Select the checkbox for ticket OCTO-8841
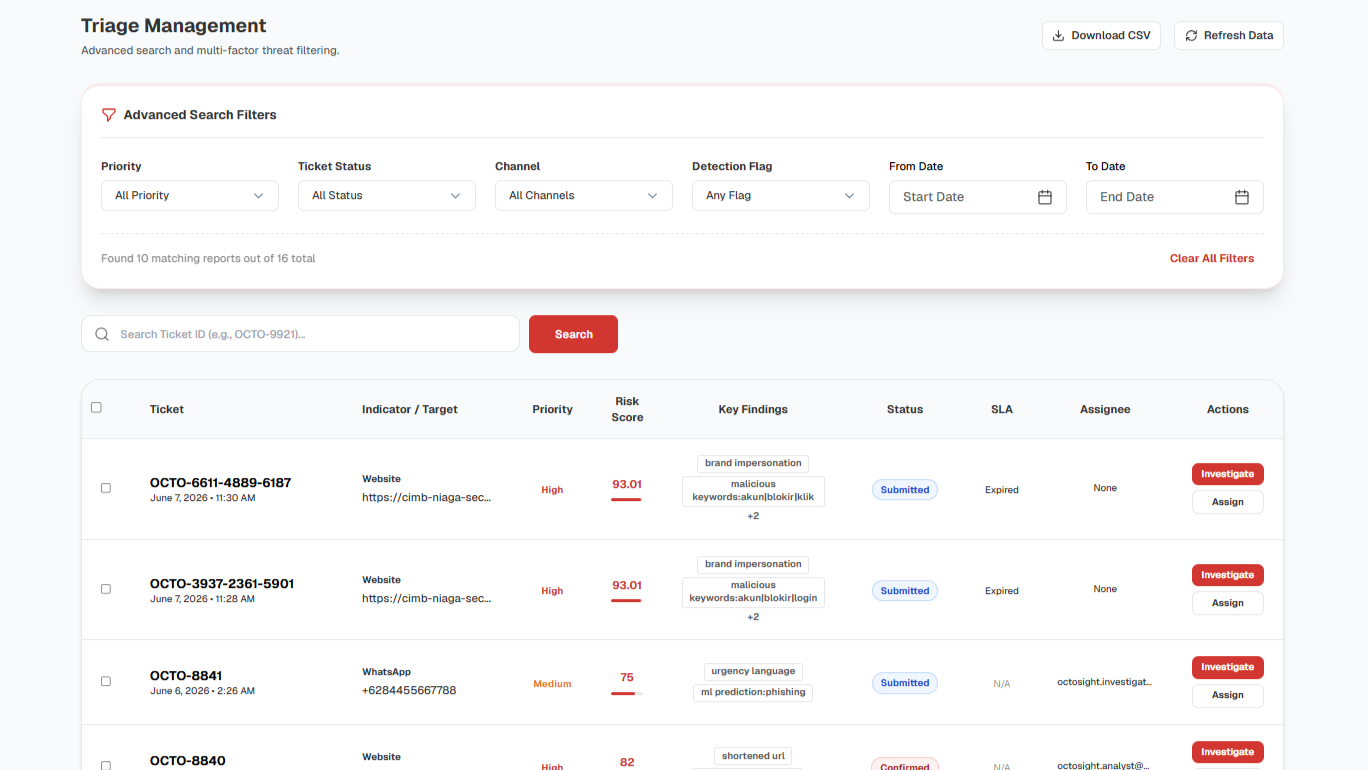The image size is (1368, 770). pyautogui.click(x=106, y=681)
